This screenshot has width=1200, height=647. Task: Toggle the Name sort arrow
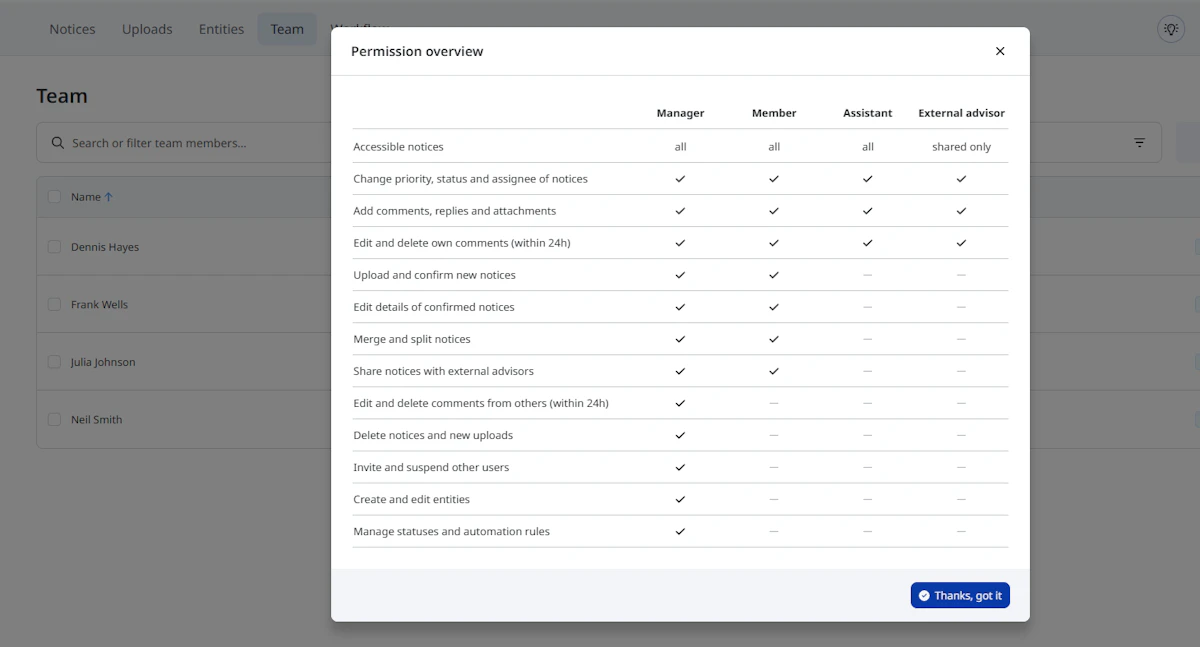(109, 197)
